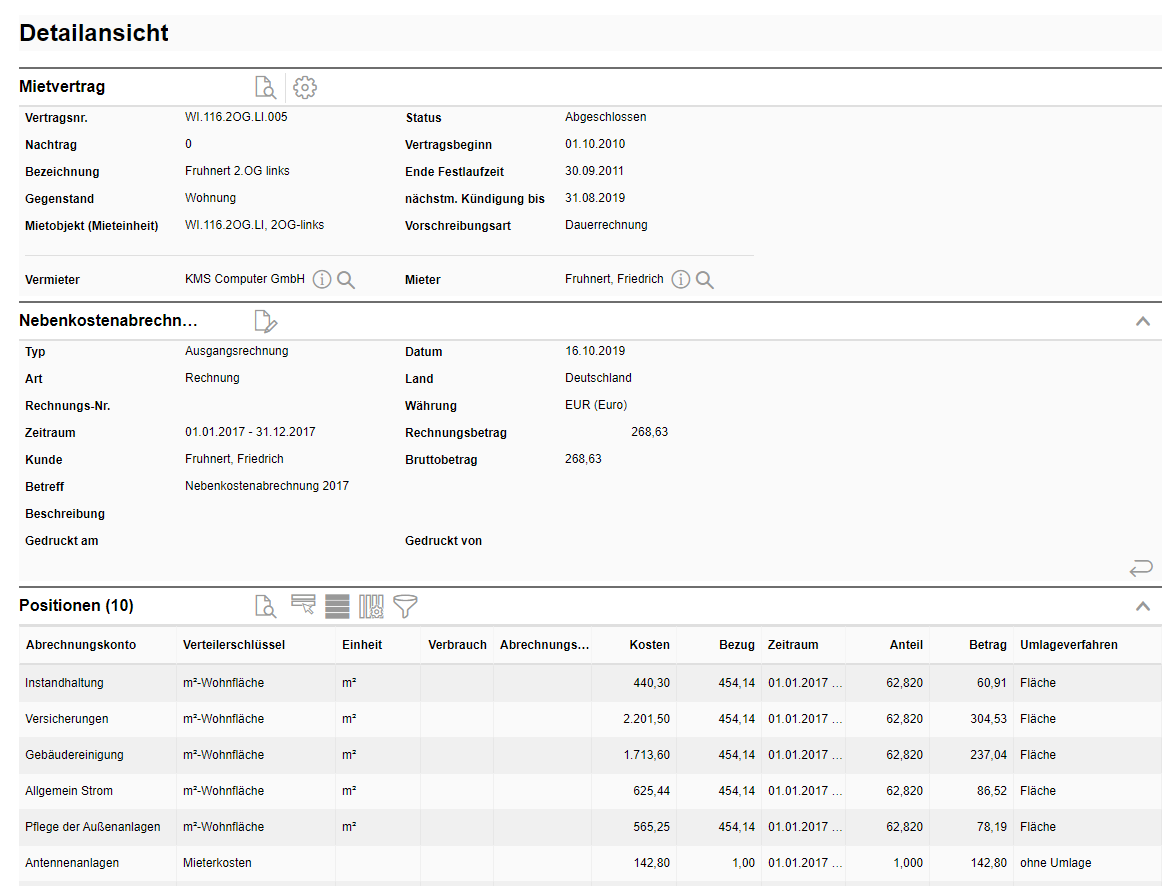Image resolution: width=1162 pixels, height=886 pixels.
Task: Activate row selection mode in Positionen
Action: [x=303, y=605]
